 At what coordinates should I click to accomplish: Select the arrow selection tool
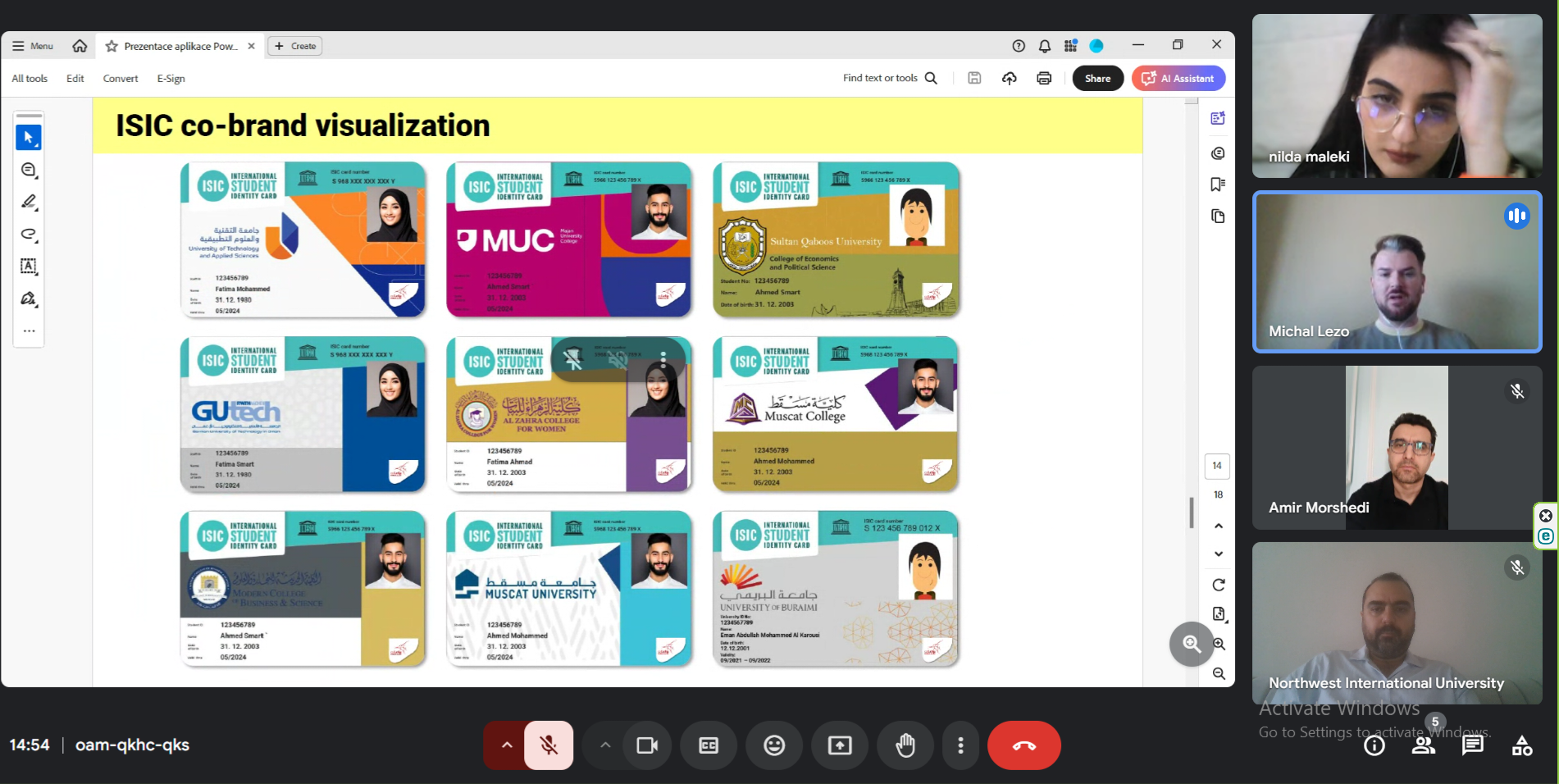tap(29, 137)
